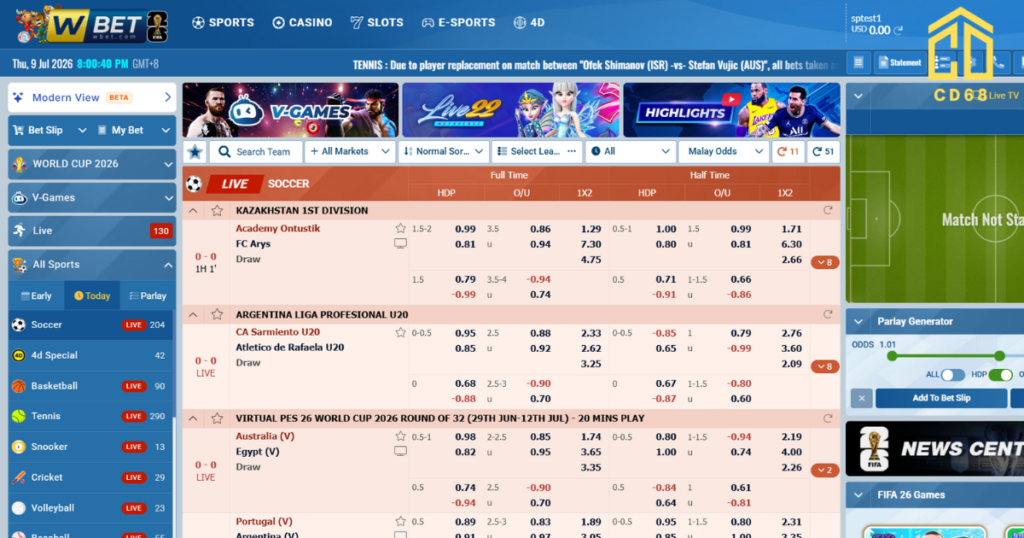Favorite the CA Sarmiento U20 match star
Viewport: 1024px width, 538px height.
pos(400,332)
